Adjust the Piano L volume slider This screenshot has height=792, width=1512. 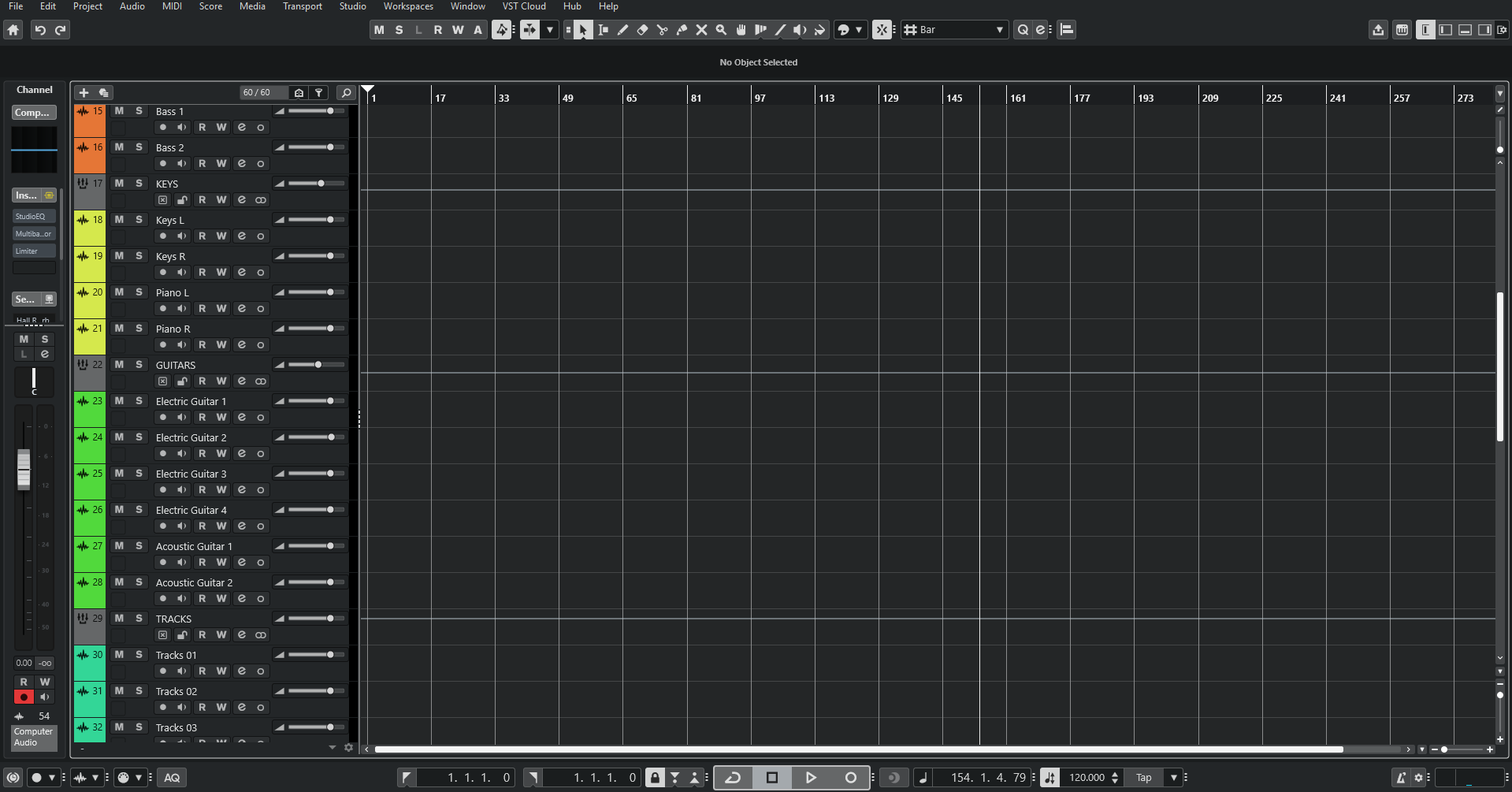click(x=329, y=292)
